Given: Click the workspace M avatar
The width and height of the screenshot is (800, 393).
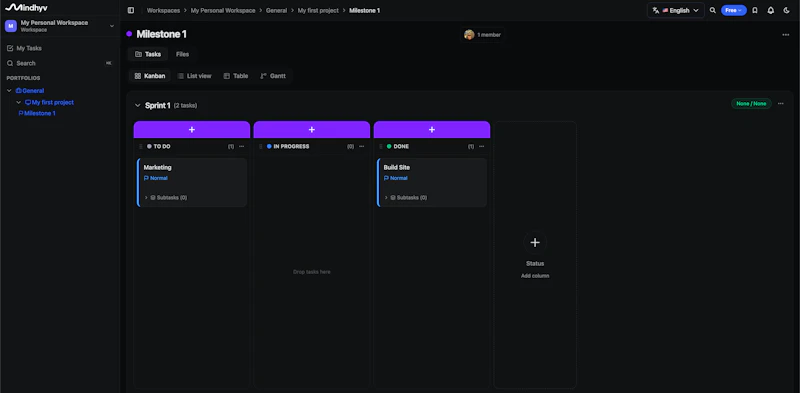Looking at the screenshot, I should coord(11,26).
